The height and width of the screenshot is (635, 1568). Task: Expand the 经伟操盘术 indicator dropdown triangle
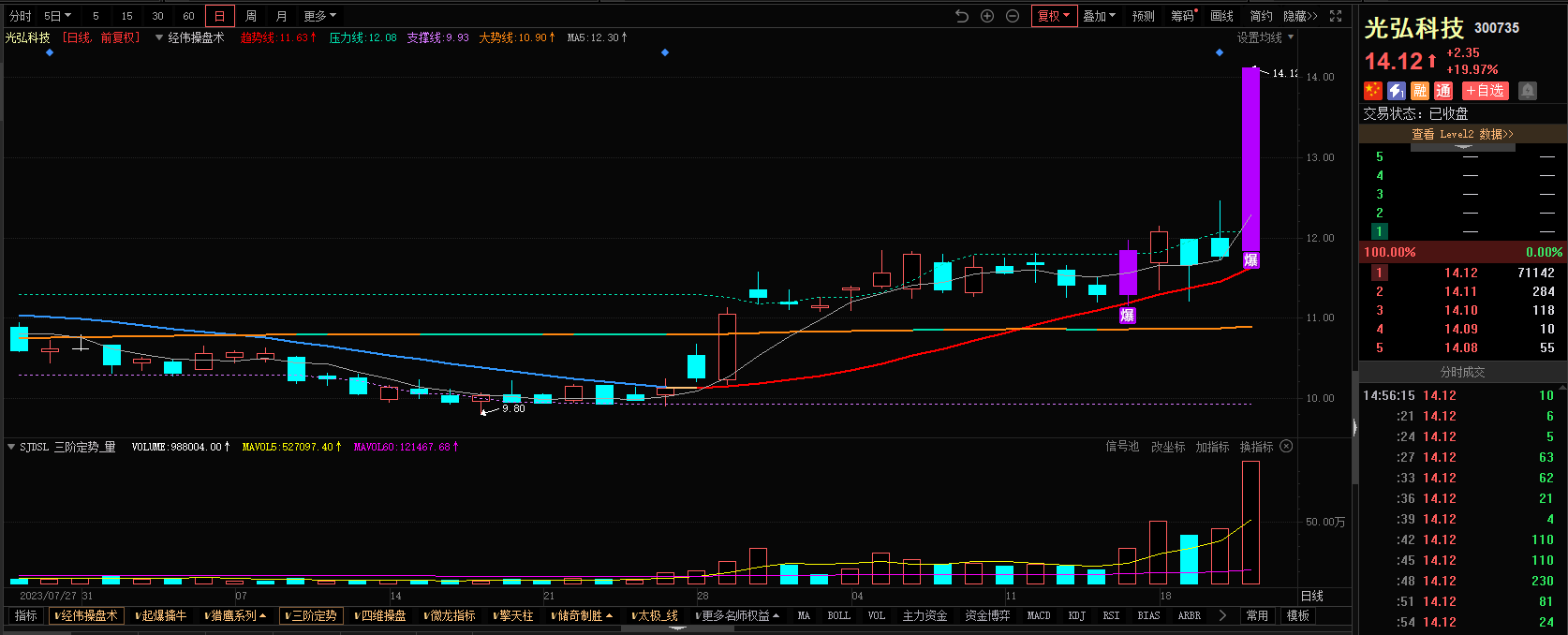pos(159,37)
